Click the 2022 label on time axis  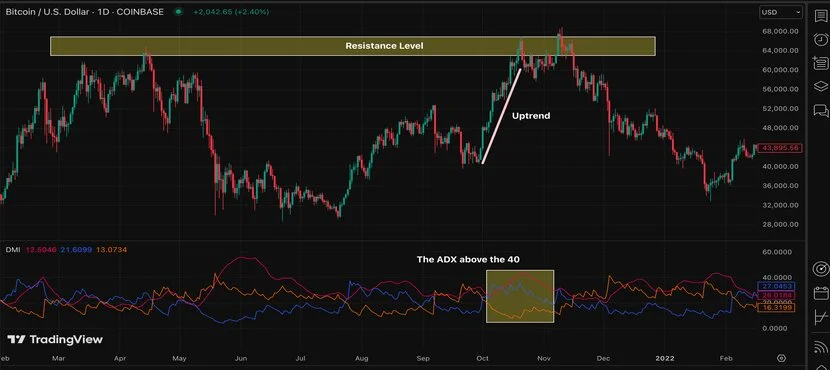point(664,358)
